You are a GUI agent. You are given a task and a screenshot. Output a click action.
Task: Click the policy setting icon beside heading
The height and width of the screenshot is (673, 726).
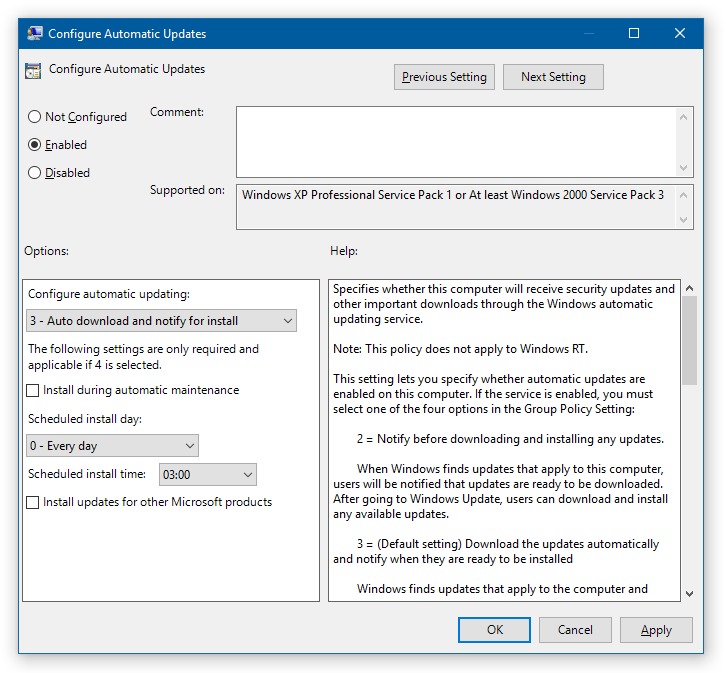point(33,70)
